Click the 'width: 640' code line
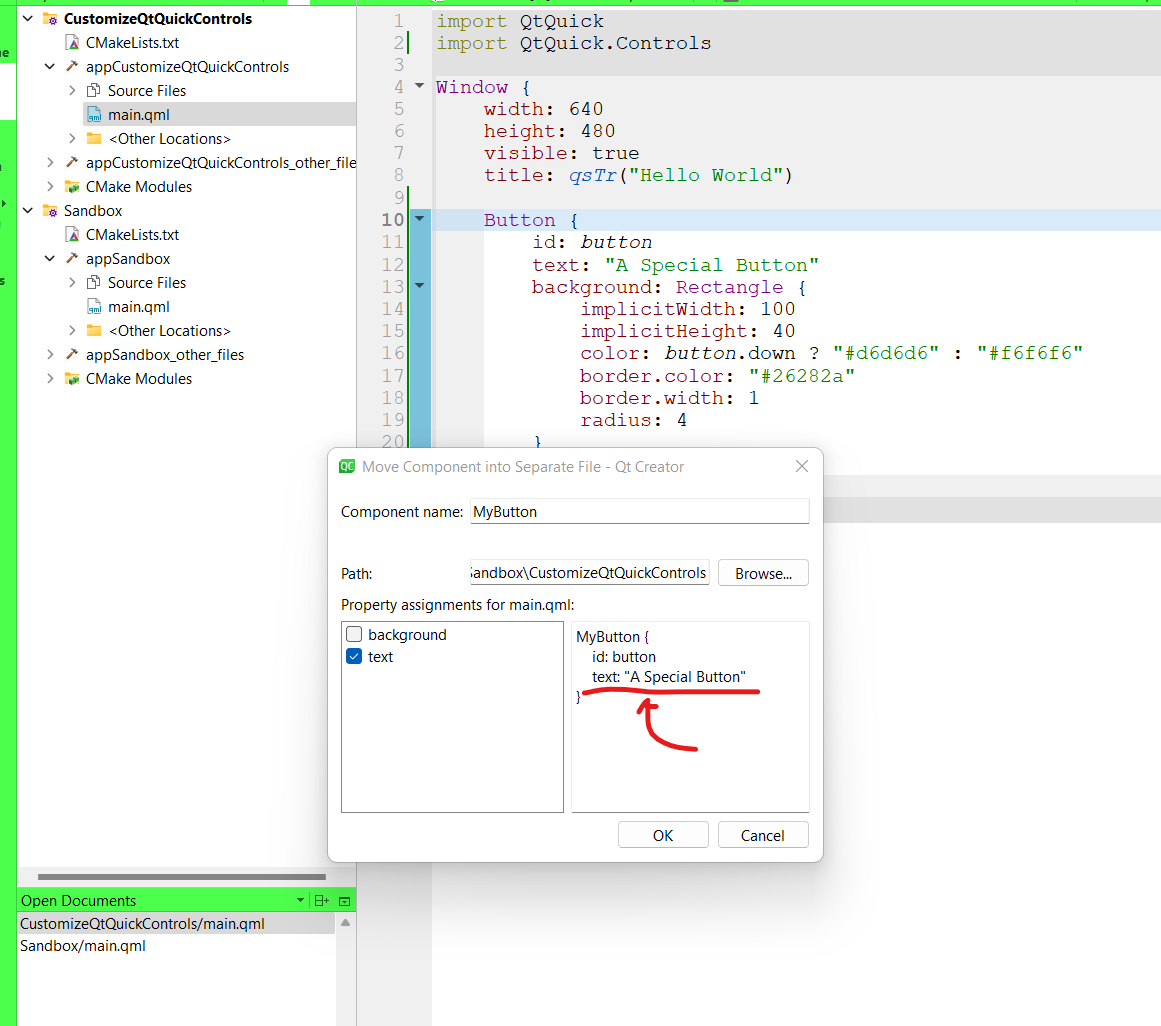Screen dimensions: 1161x1026 543,109
